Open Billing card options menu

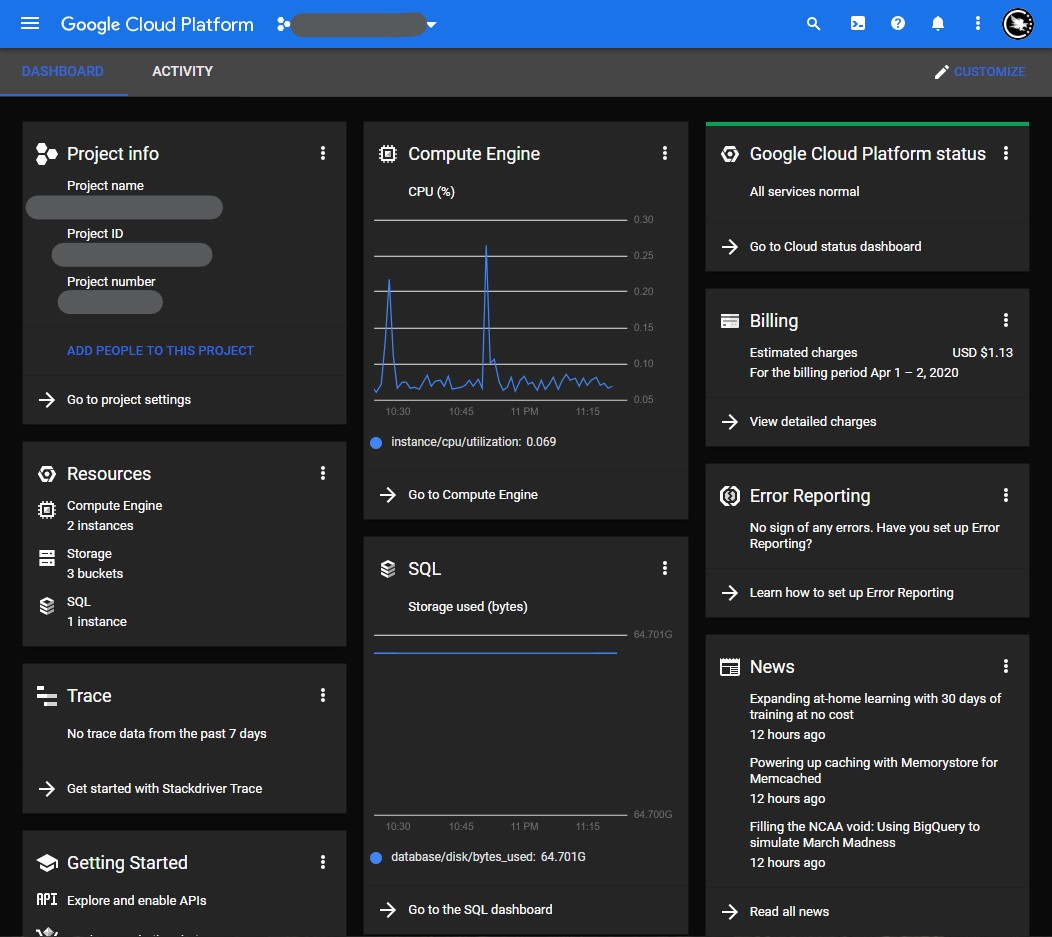(1006, 321)
